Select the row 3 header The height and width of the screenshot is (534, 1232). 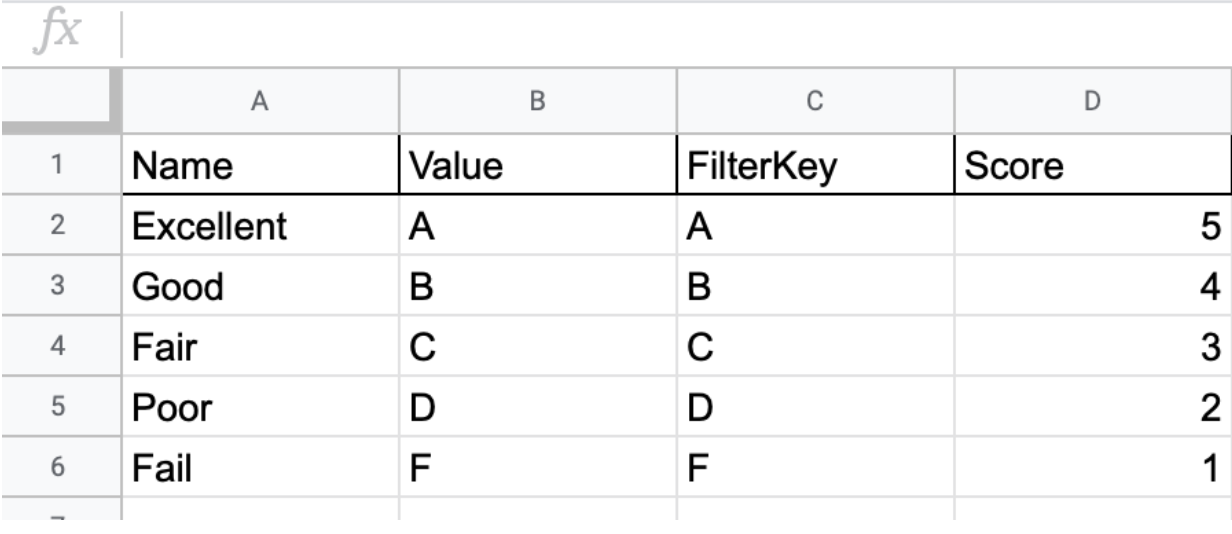tap(60, 288)
